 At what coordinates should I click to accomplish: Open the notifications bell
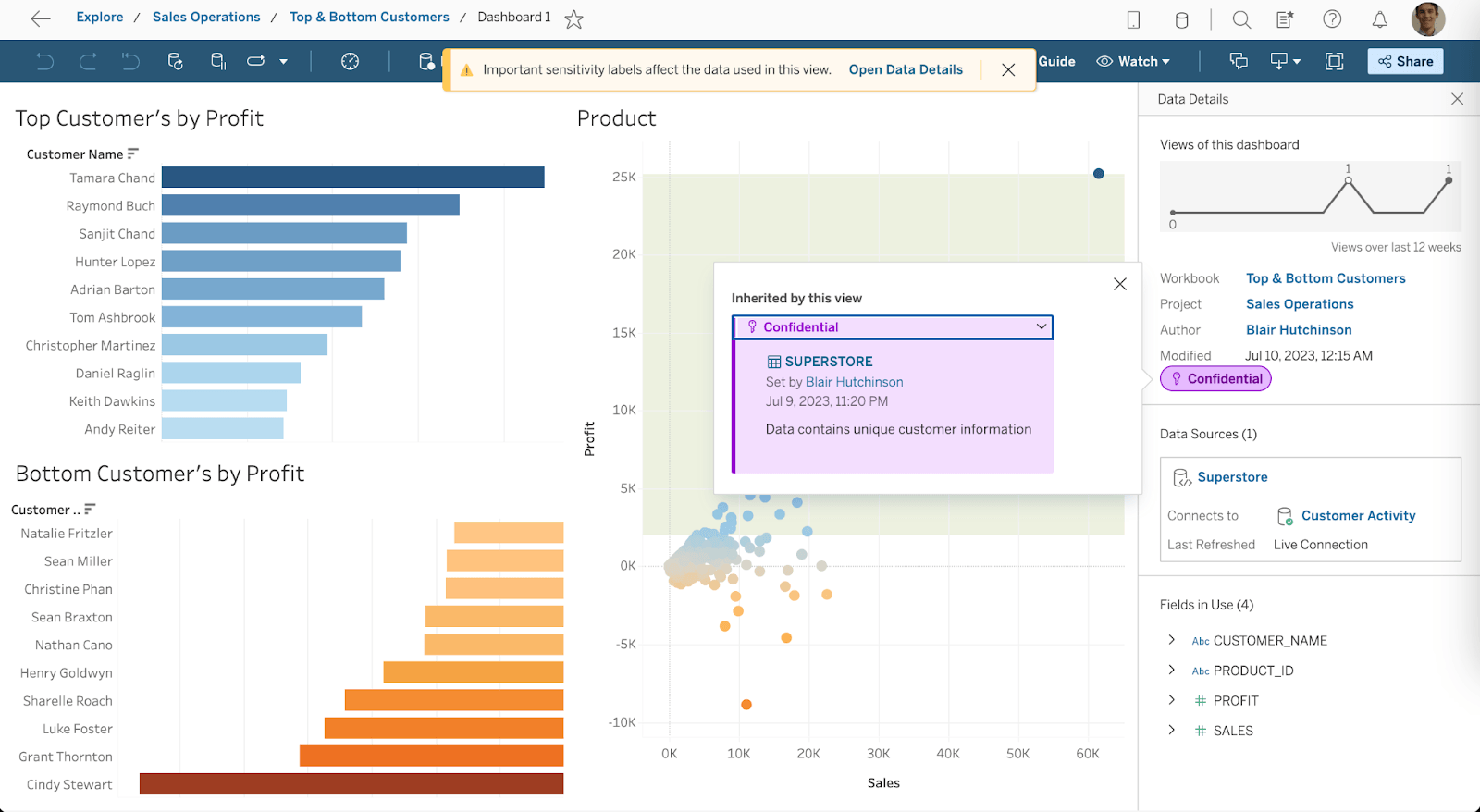1379,19
